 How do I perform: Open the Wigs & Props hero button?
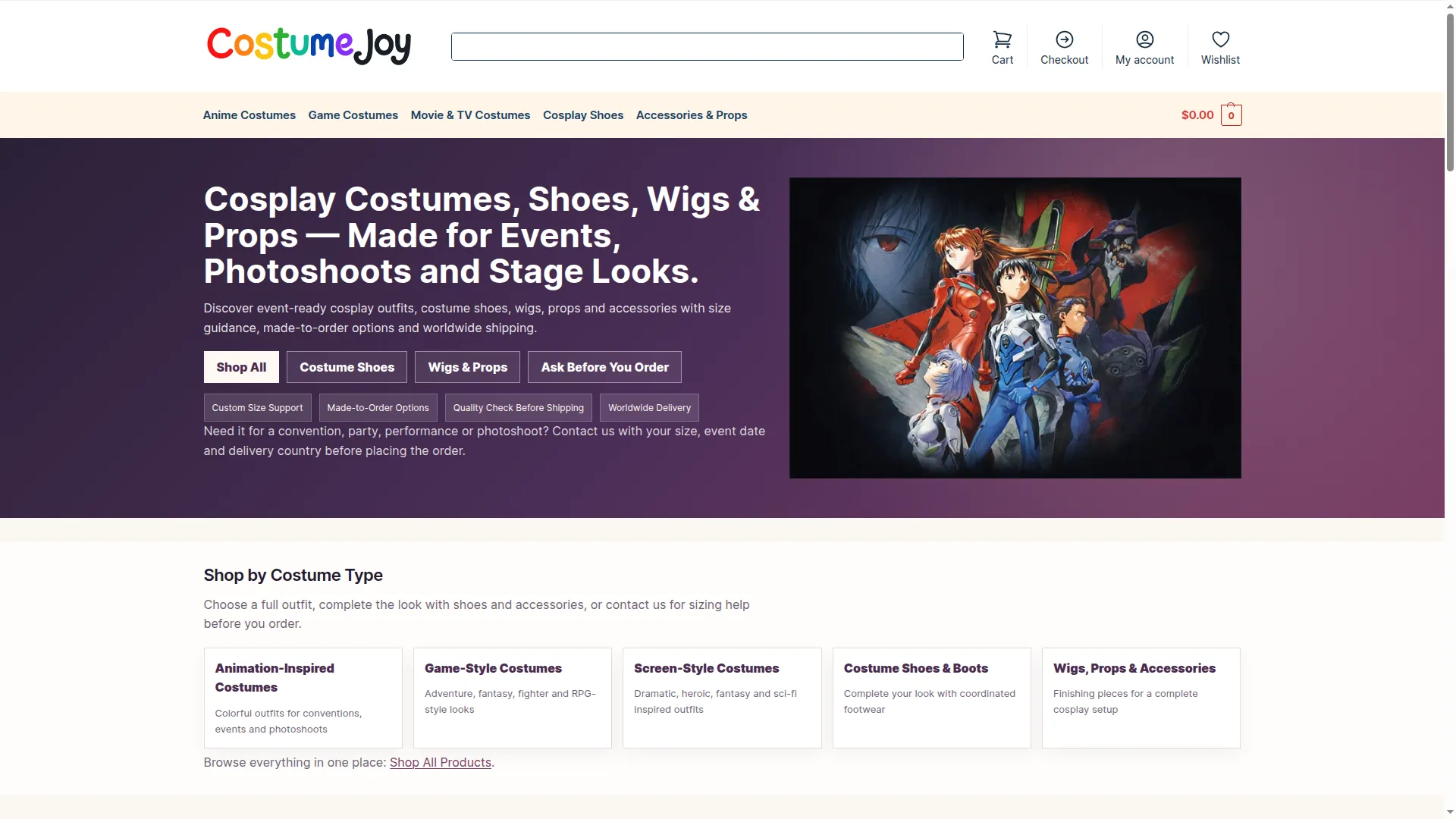pyautogui.click(x=467, y=367)
